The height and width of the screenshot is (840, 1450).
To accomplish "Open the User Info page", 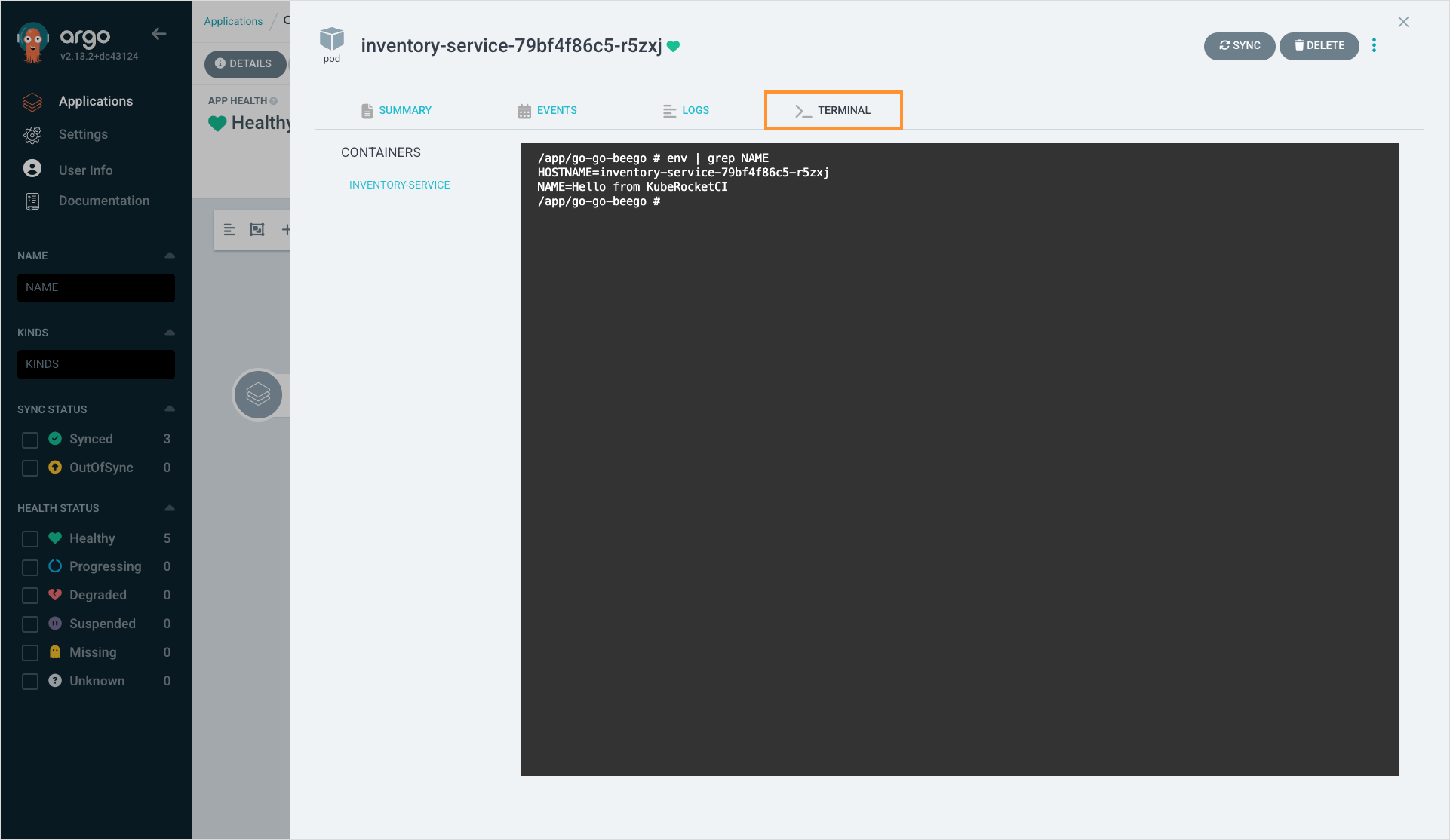I will tap(84, 170).
